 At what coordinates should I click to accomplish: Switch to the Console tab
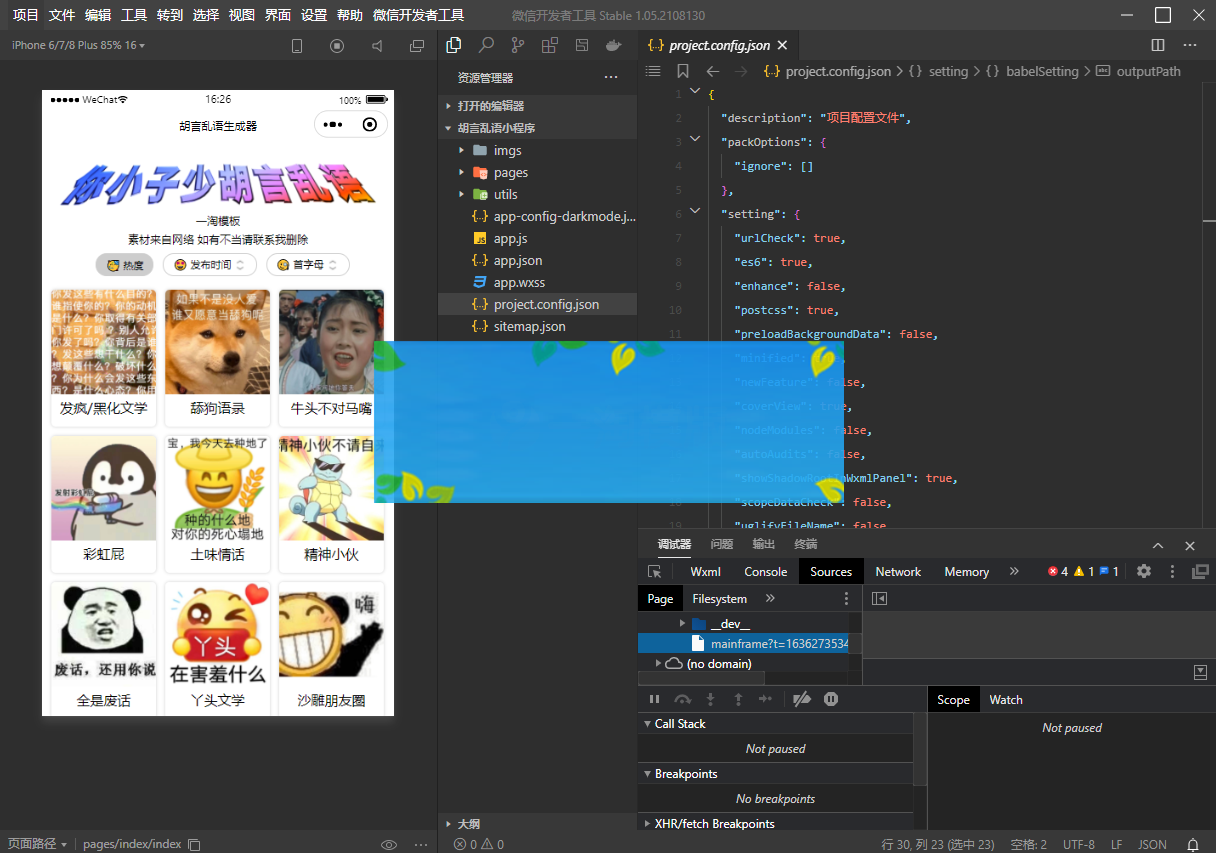765,571
